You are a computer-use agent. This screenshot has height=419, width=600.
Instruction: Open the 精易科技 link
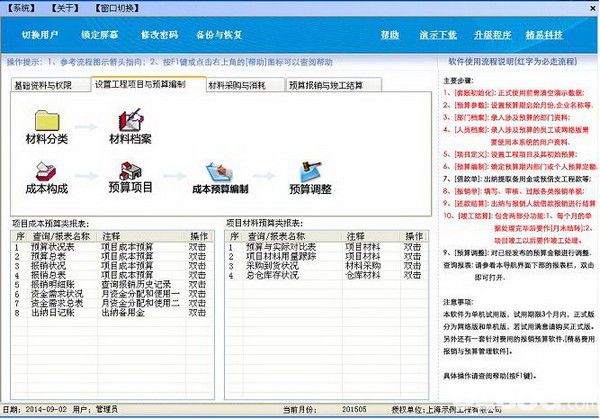coord(544,35)
